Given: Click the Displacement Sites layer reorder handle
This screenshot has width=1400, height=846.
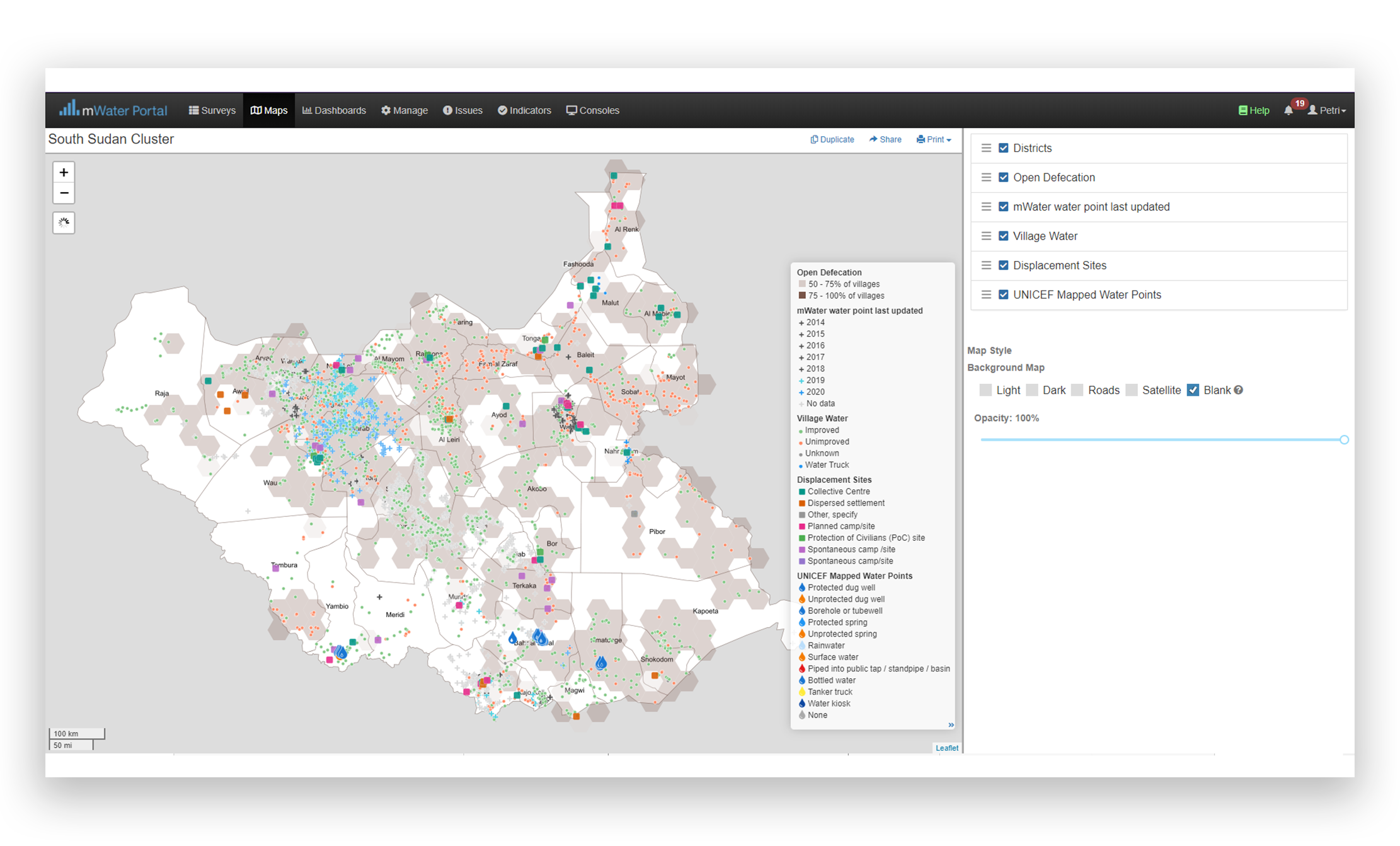Looking at the screenshot, I should click(x=986, y=265).
